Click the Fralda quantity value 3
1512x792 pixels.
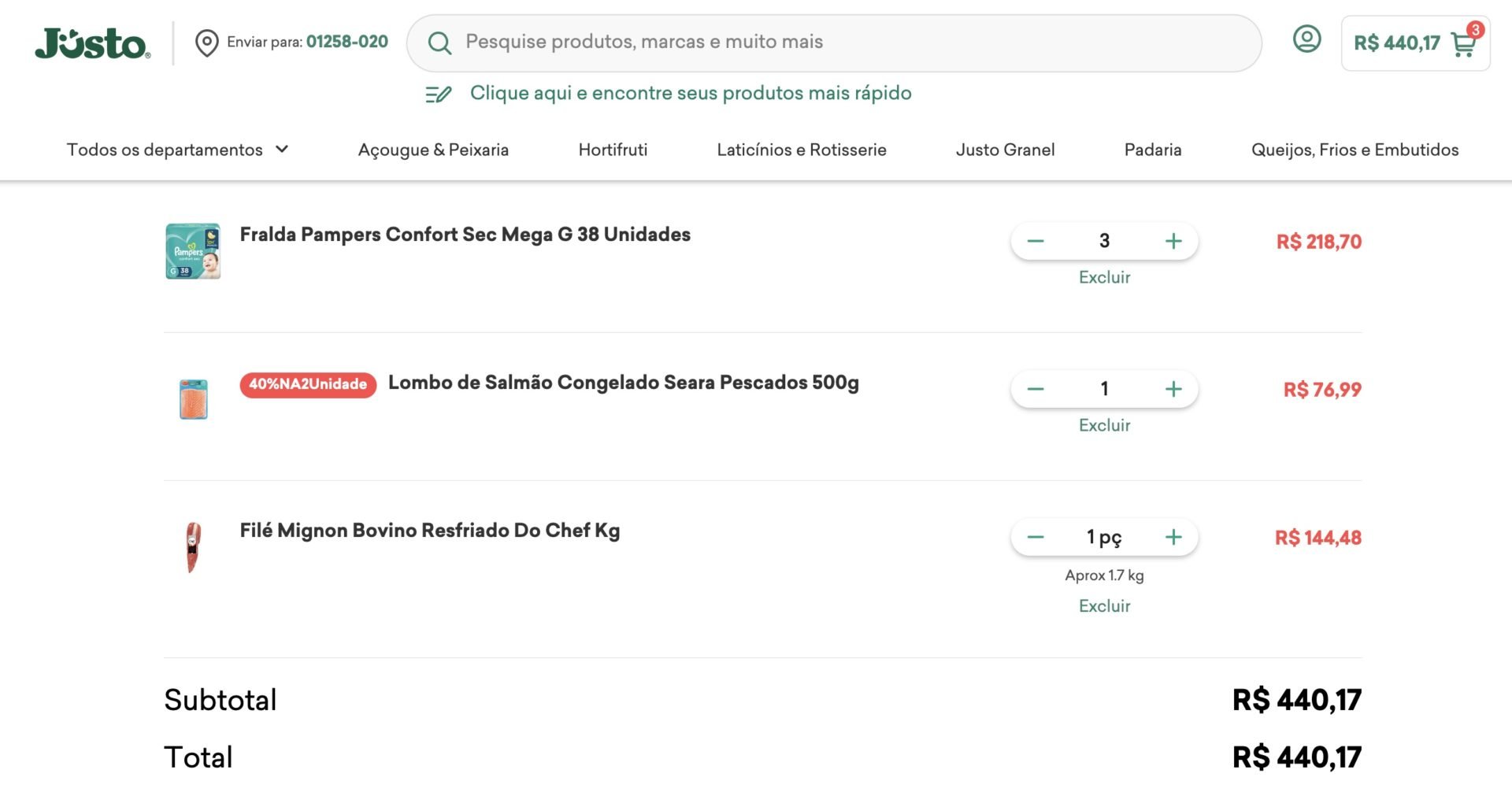[1104, 241]
